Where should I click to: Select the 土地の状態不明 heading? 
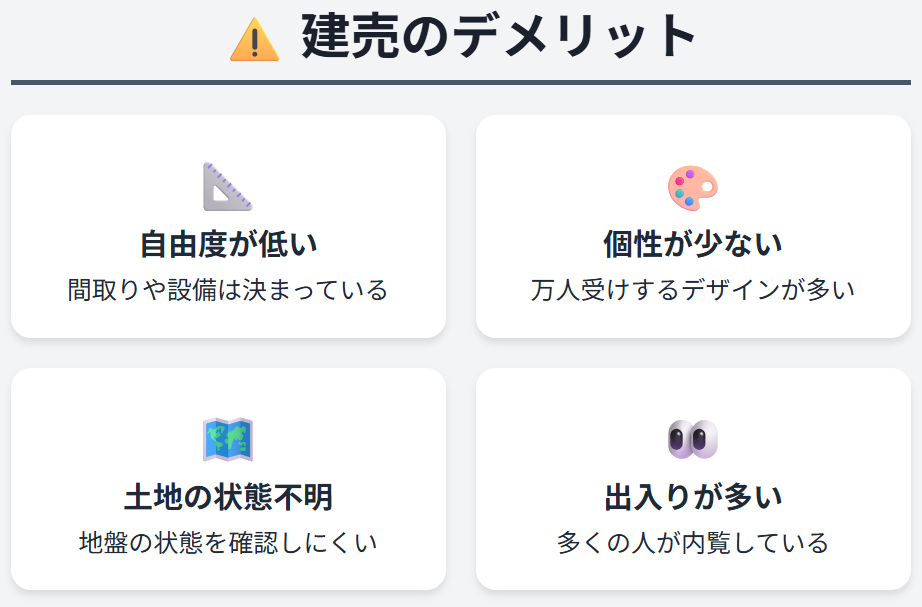pyautogui.click(x=228, y=496)
